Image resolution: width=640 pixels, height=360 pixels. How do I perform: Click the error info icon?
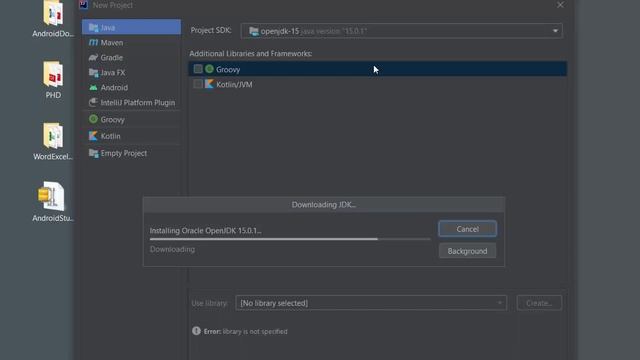tap(196, 331)
